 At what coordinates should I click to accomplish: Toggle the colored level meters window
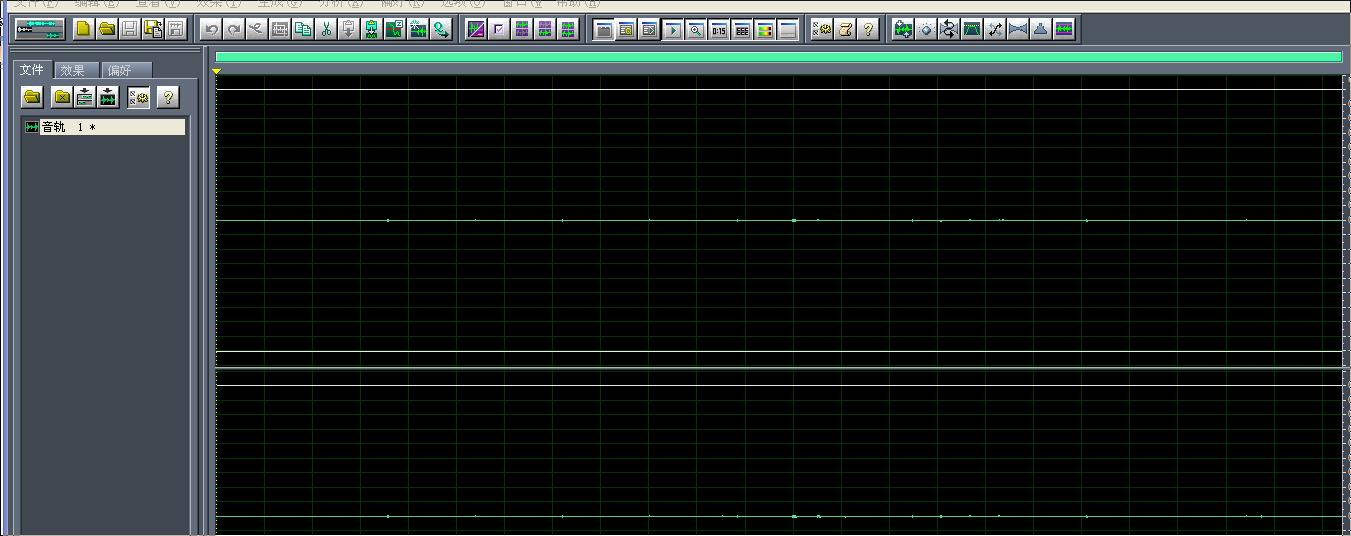(765, 29)
